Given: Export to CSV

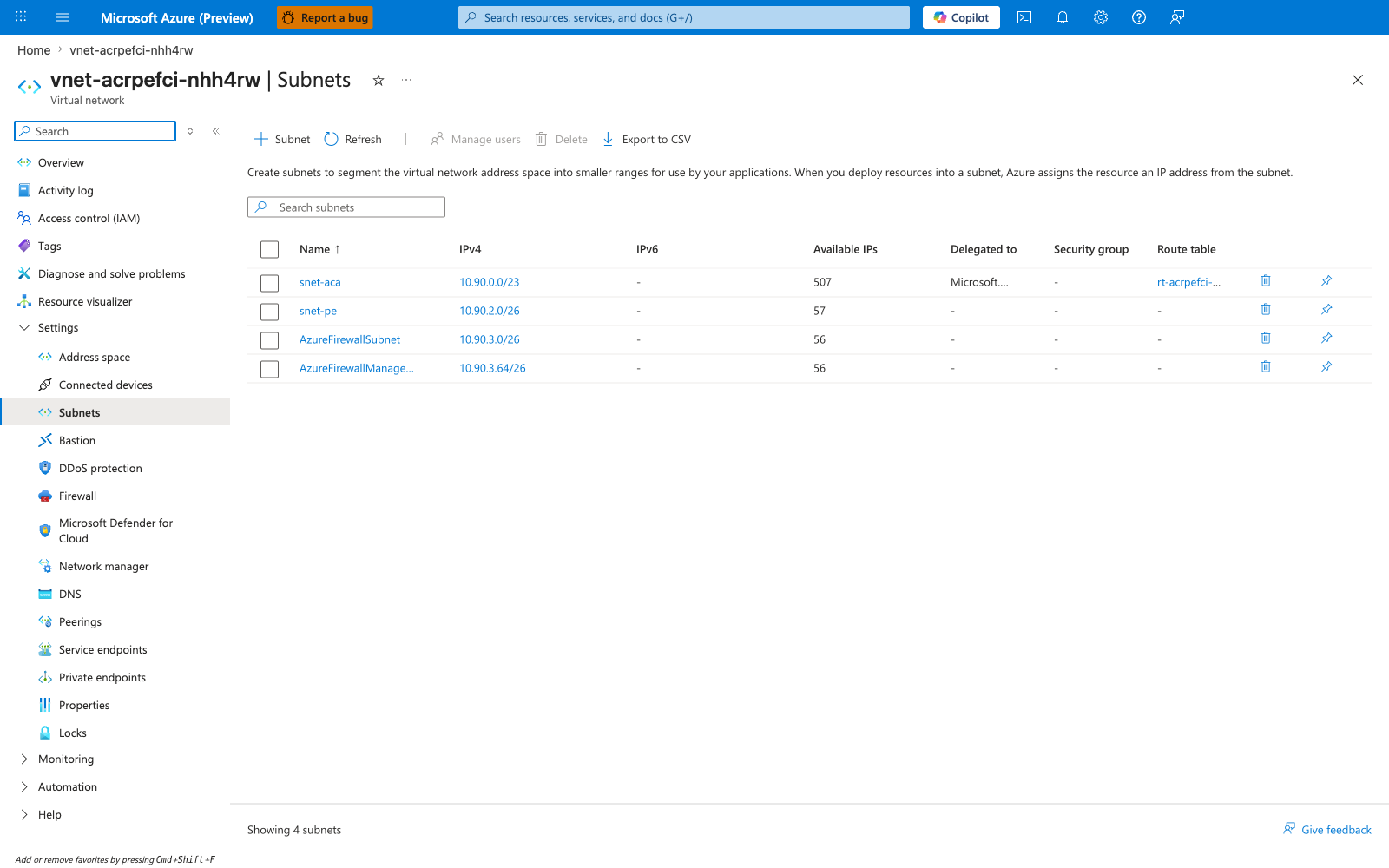Looking at the screenshot, I should pos(647,139).
